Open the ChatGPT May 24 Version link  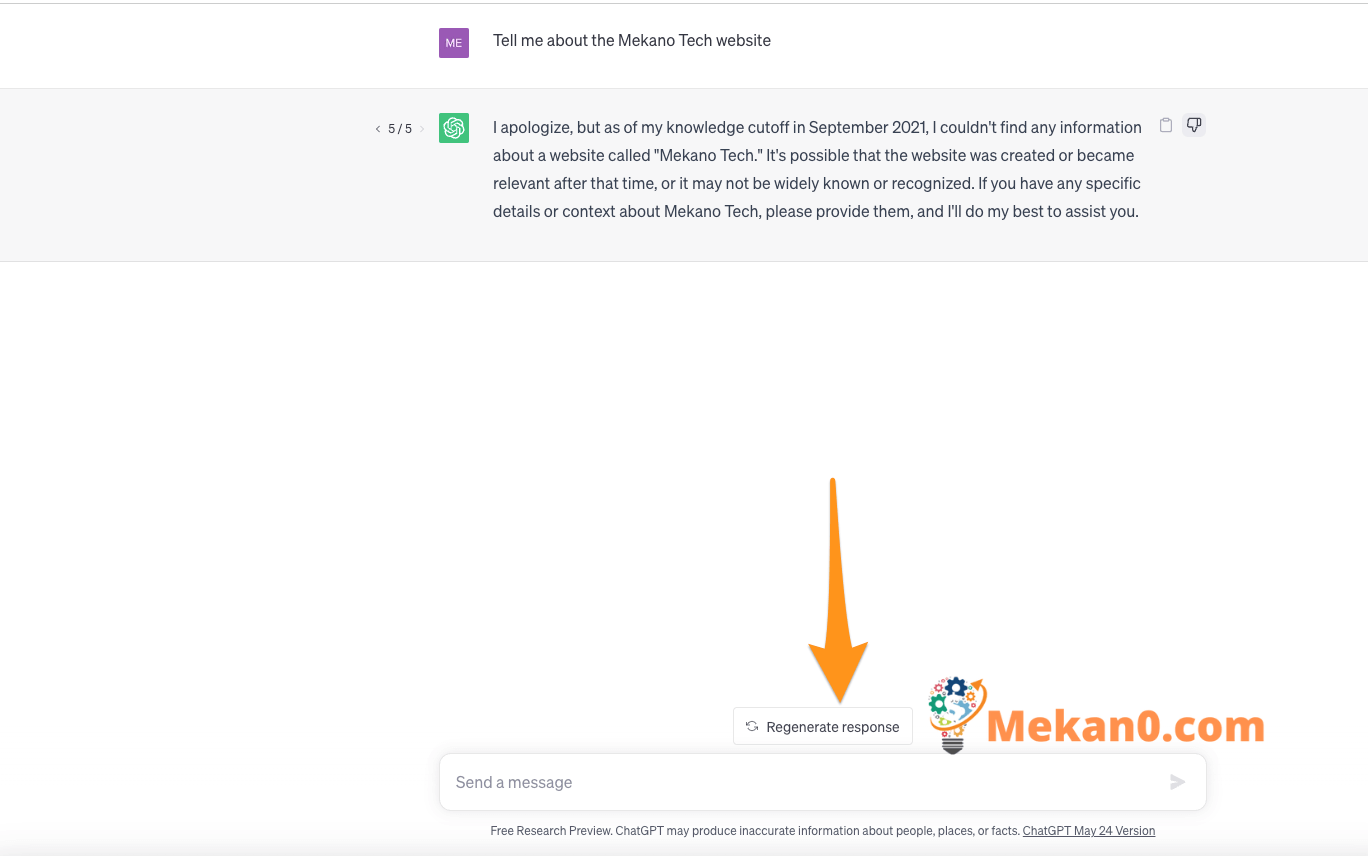point(1089,831)
